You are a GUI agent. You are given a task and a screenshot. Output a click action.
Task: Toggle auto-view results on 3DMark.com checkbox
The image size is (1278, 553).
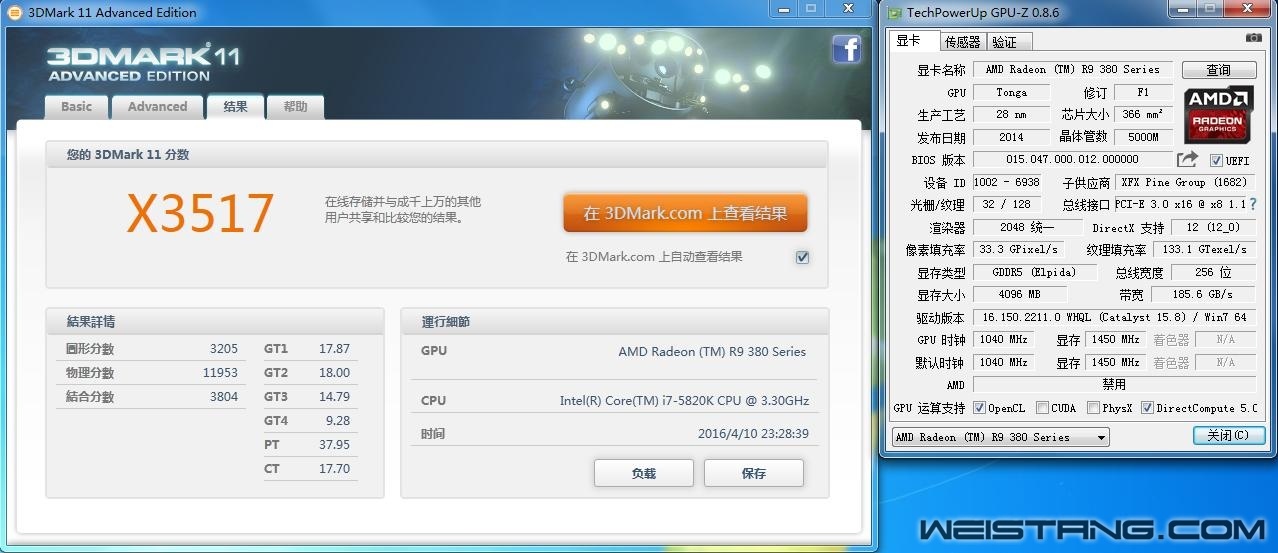(x=802, y=257)
